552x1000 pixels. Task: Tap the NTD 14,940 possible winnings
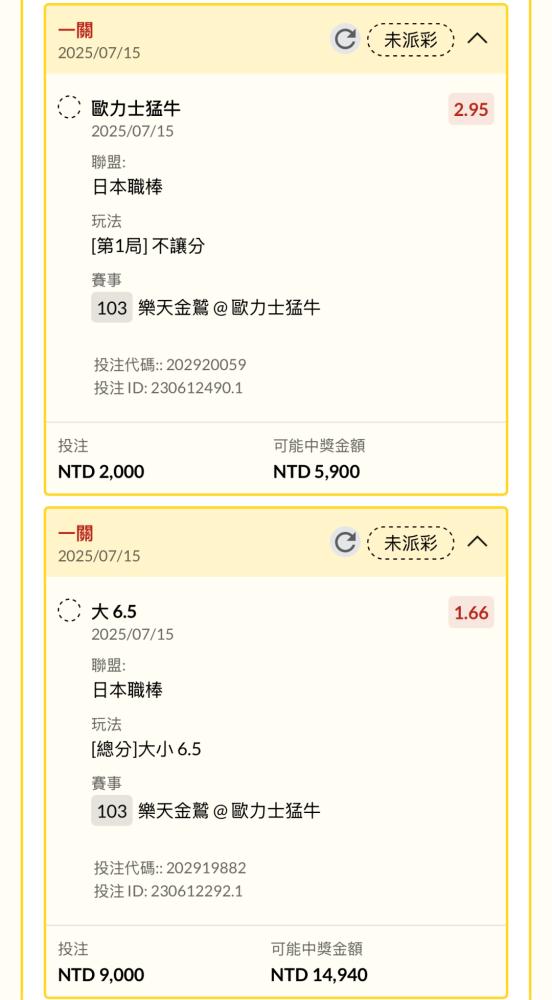(319, 974)
